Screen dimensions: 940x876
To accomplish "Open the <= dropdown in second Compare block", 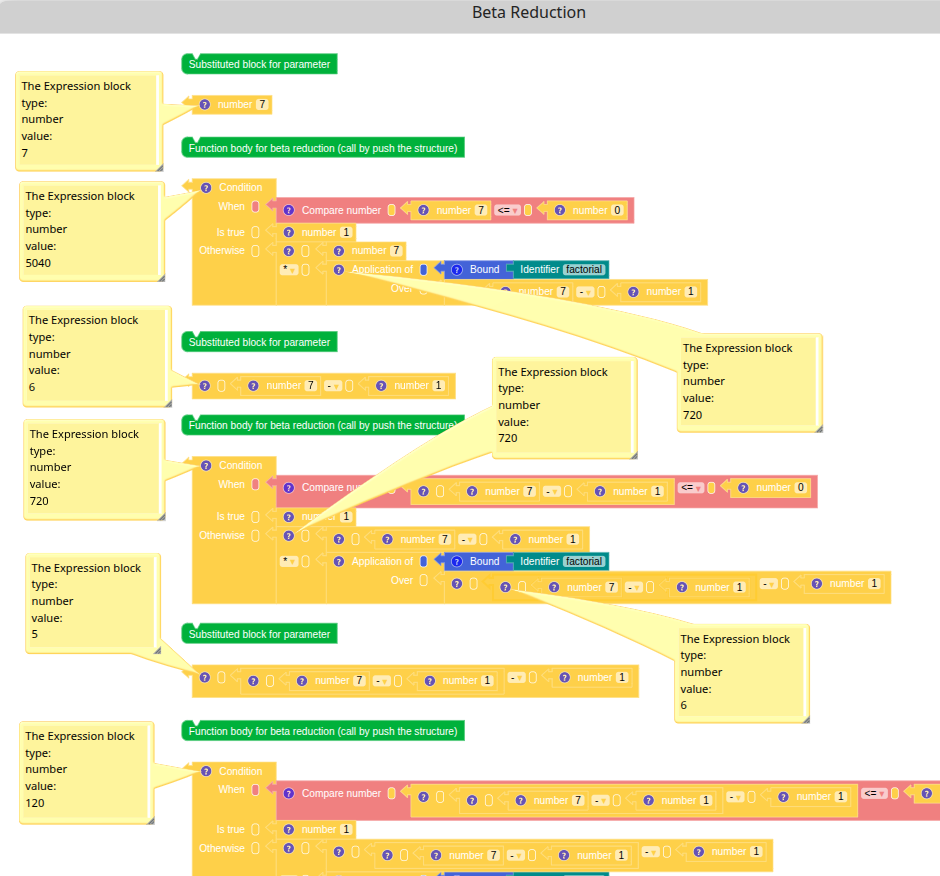I will coord(691,487).
